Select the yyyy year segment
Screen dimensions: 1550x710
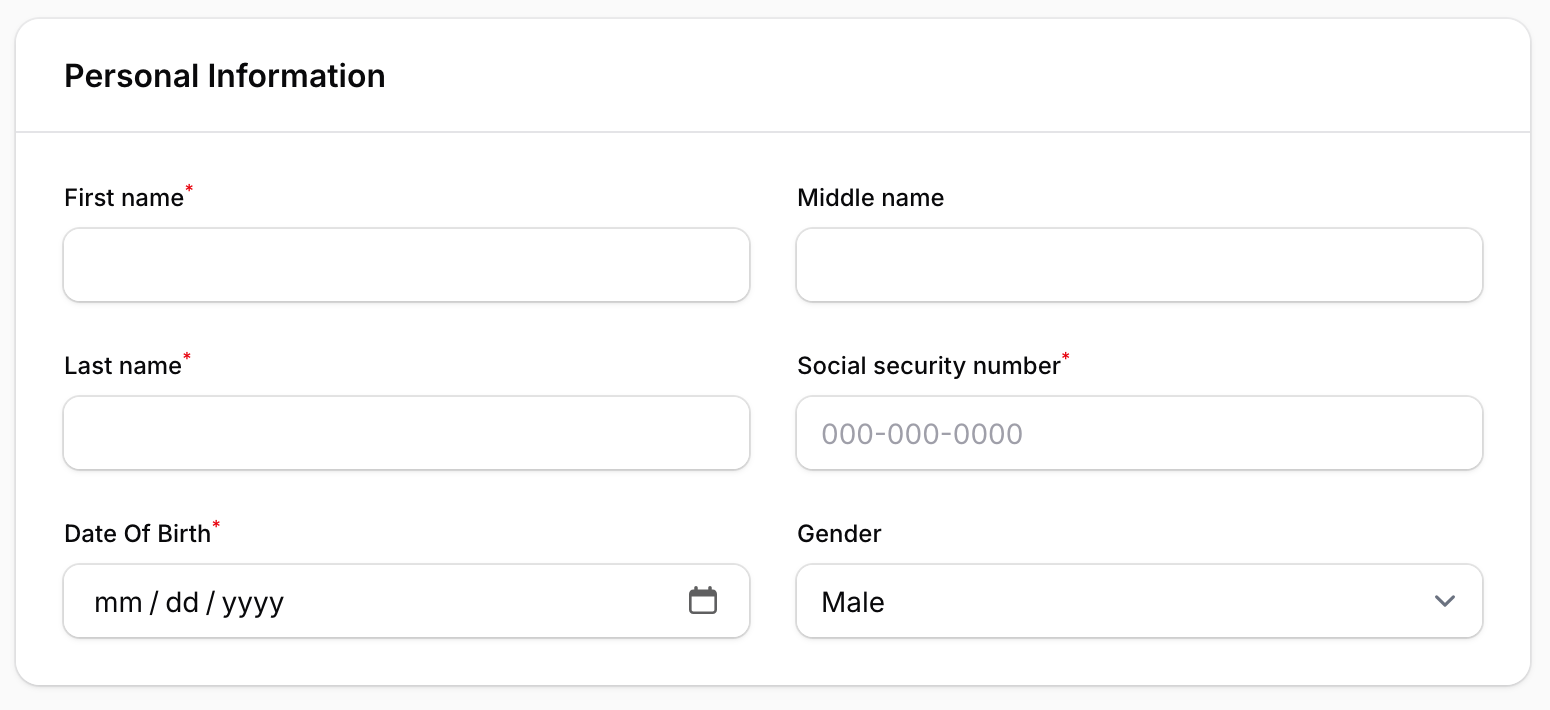[253, 603]
